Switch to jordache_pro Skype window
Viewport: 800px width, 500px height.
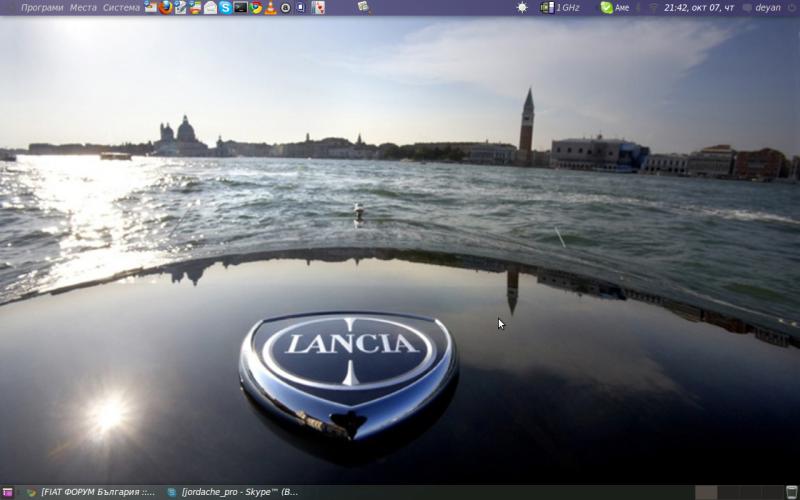click(x=233, y=492)
